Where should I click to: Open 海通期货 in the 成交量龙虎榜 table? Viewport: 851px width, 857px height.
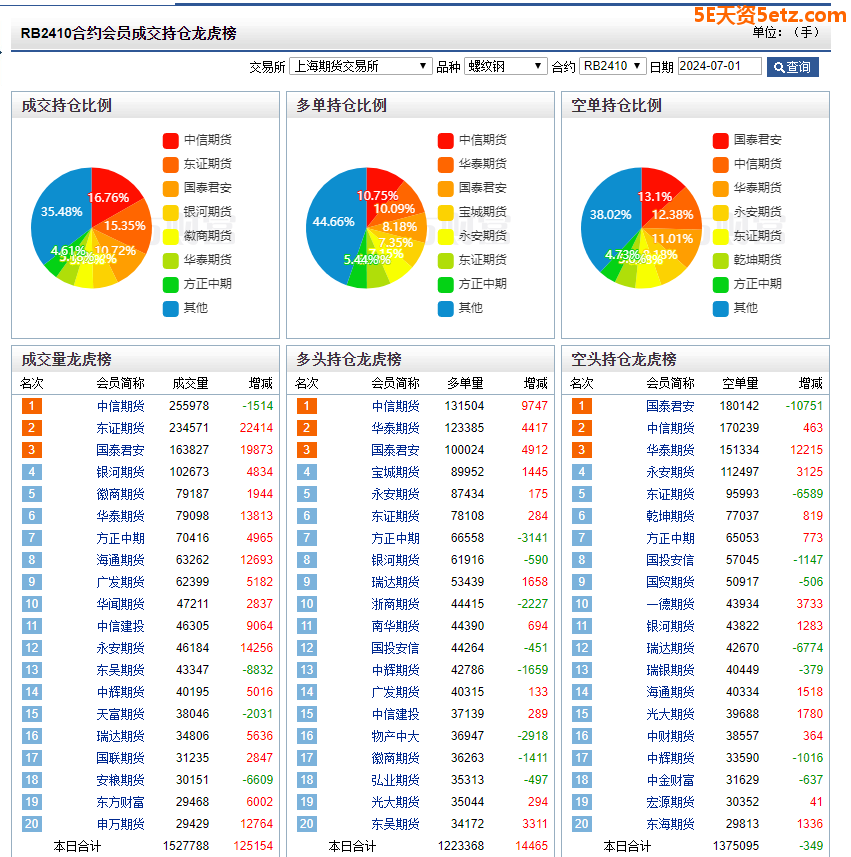121,560
